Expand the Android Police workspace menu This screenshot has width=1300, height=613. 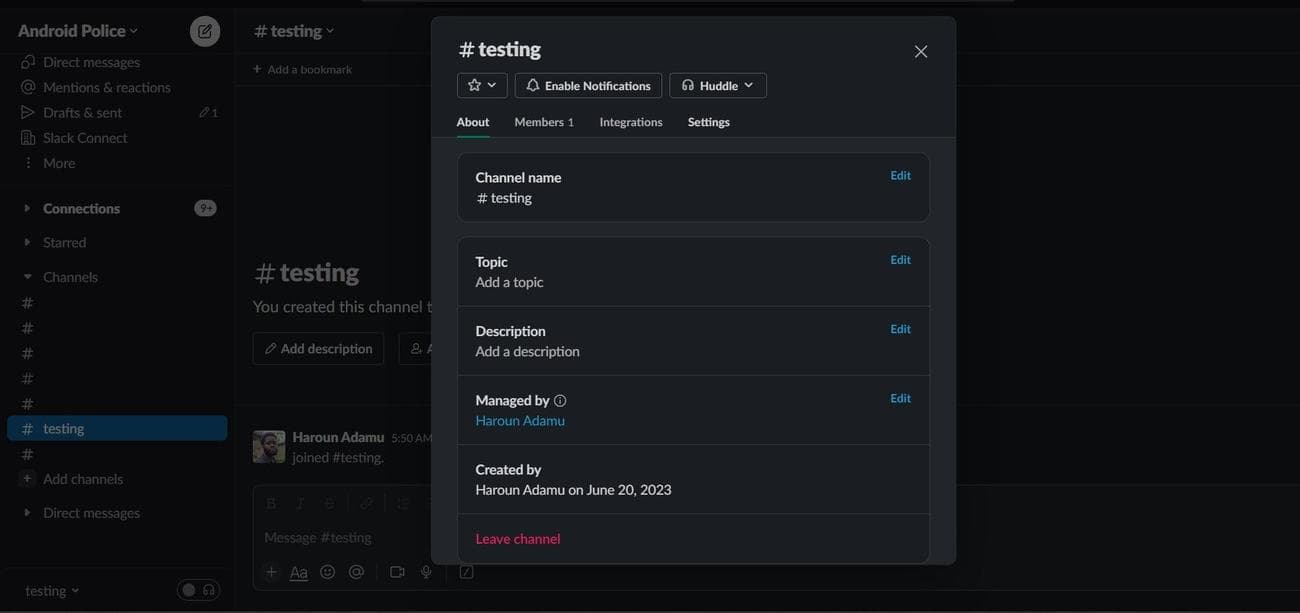point(78,31)
